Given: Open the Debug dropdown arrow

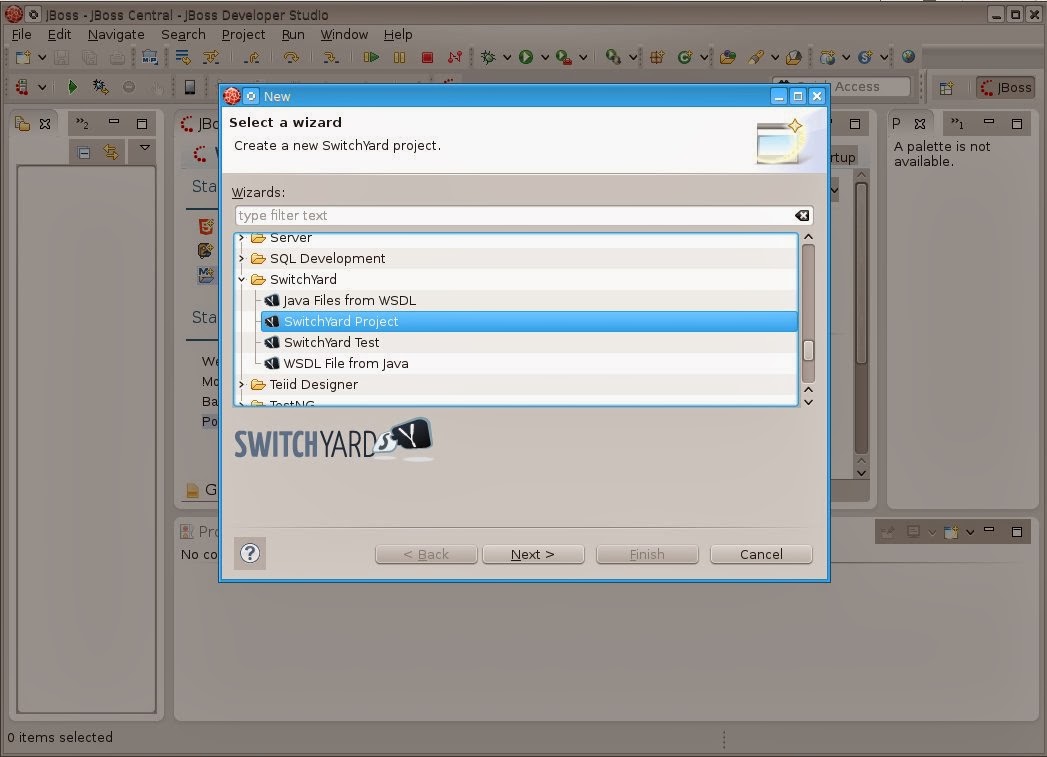Looking at the screenshot, I should (507, 58).
